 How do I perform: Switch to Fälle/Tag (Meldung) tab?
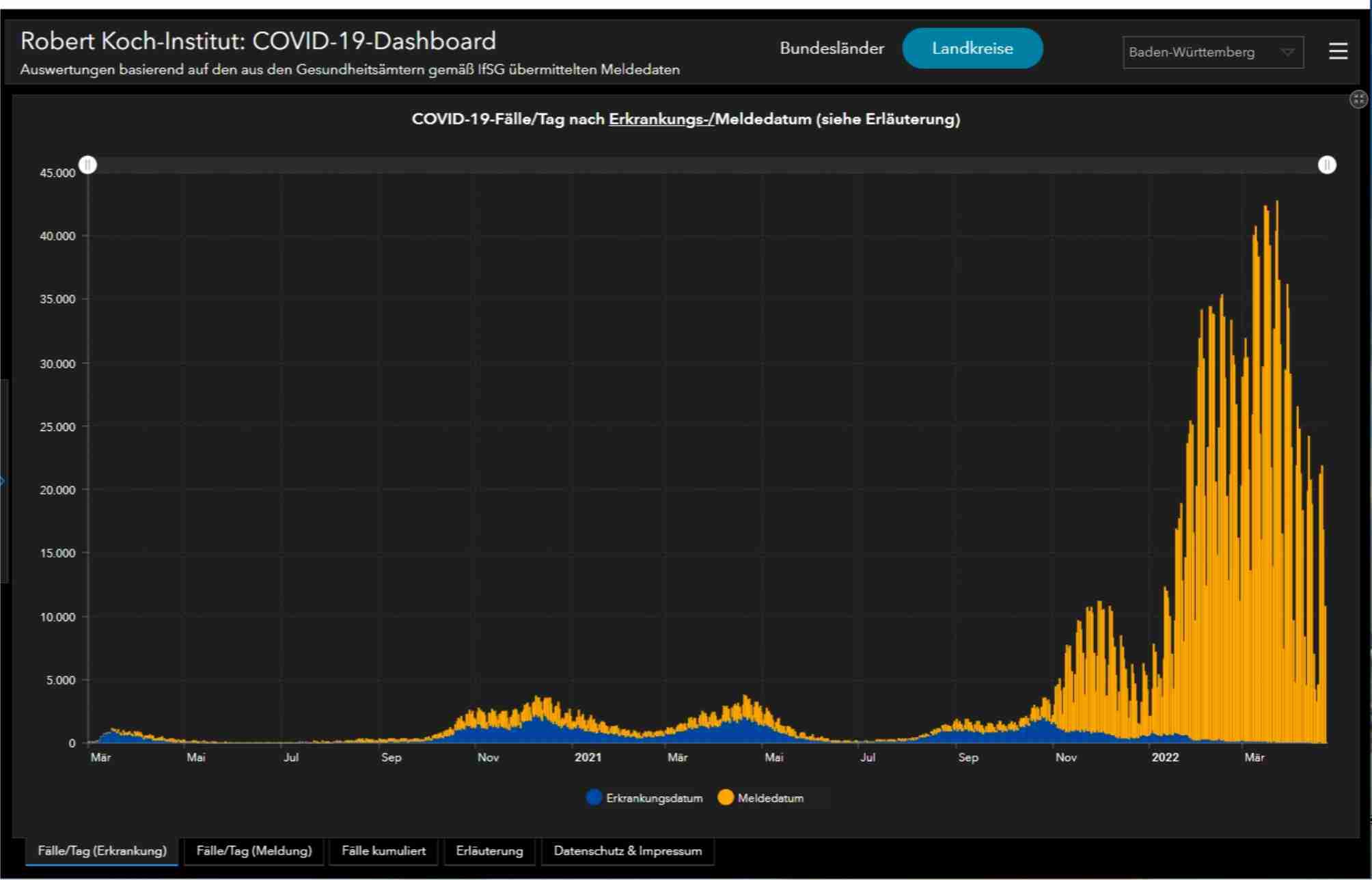[x=253, y=851]
